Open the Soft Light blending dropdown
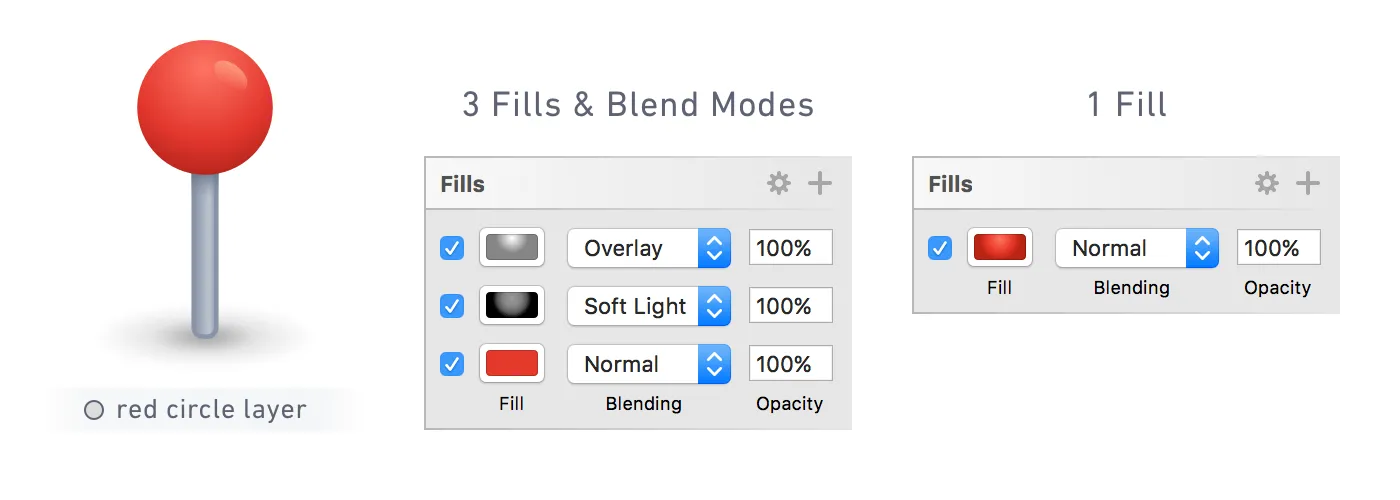 pyautogui.click(x=649, y=306)
